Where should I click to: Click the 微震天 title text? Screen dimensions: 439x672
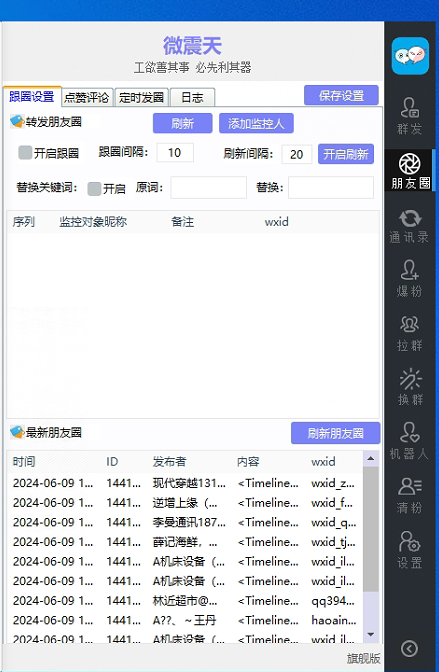pos(192,46)
